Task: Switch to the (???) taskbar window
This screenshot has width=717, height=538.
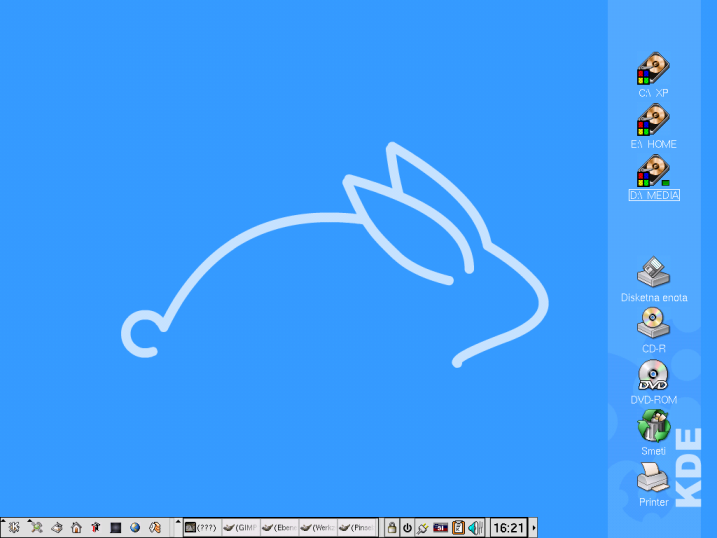Action: (202, 528)
